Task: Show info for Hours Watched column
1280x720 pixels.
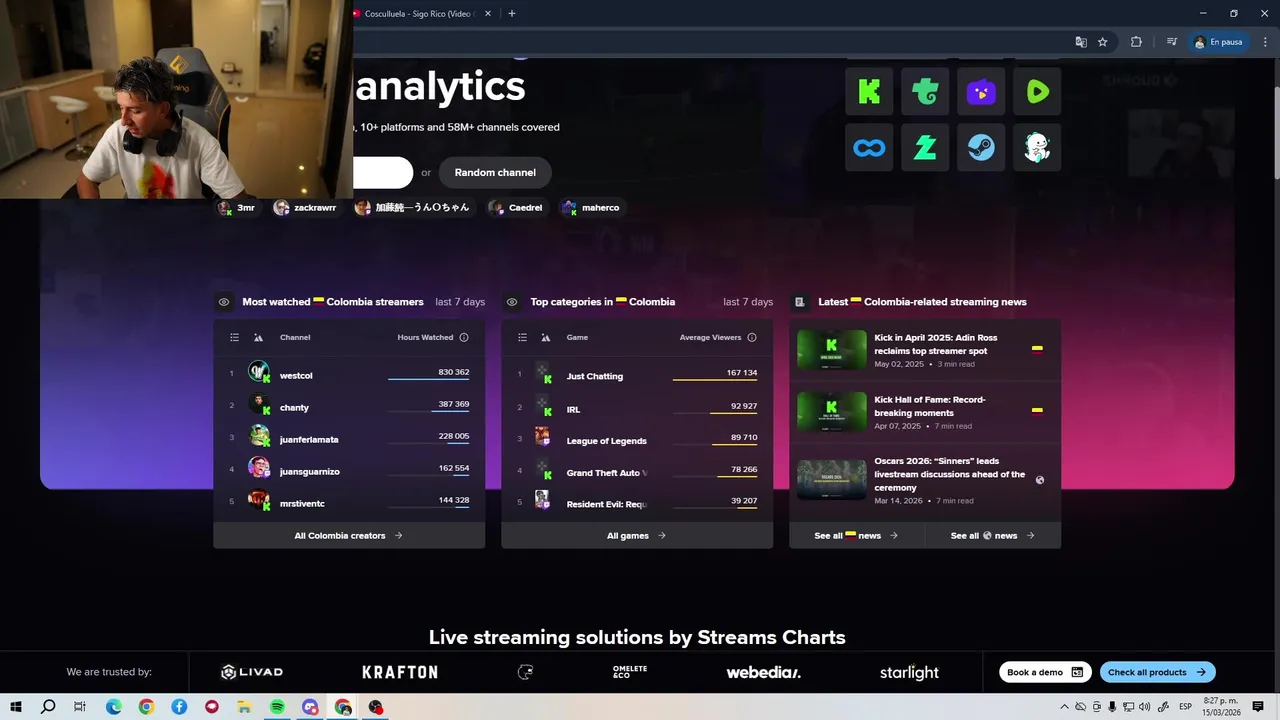Action: click(463, 338)
